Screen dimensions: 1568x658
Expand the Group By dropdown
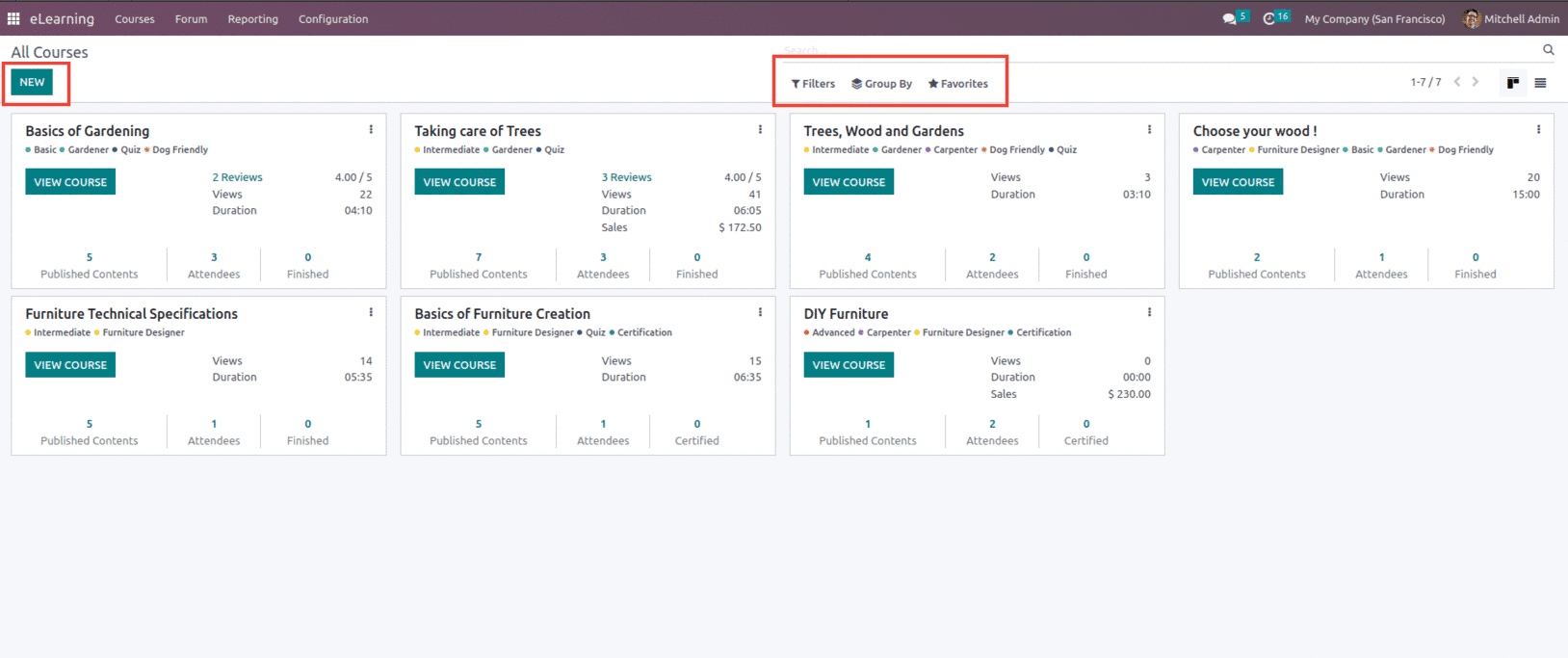[x=881, y=84]
